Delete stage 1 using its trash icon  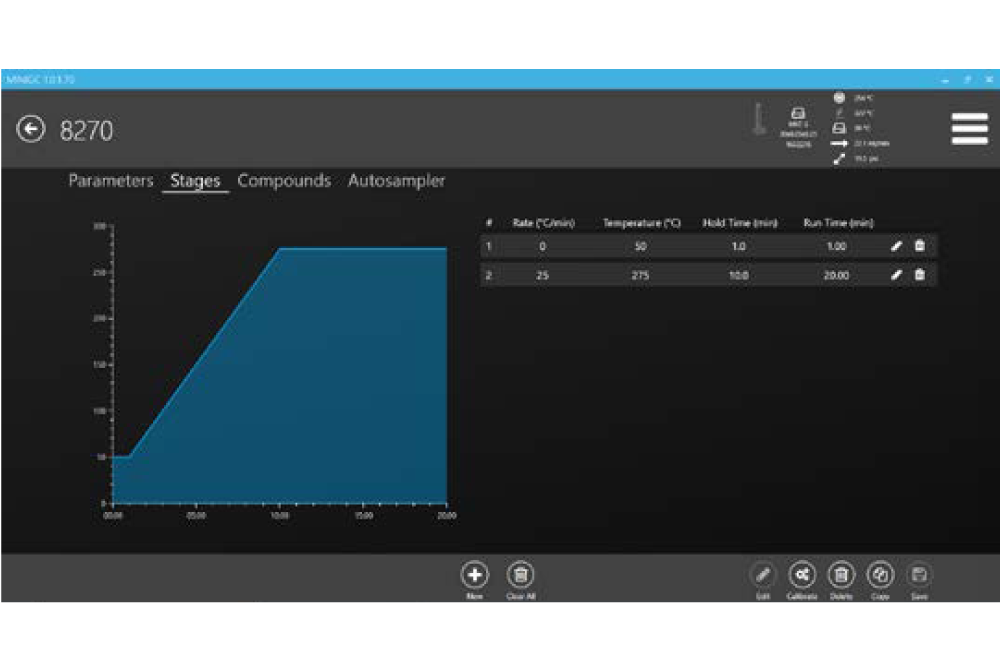[x=920, y=246]
